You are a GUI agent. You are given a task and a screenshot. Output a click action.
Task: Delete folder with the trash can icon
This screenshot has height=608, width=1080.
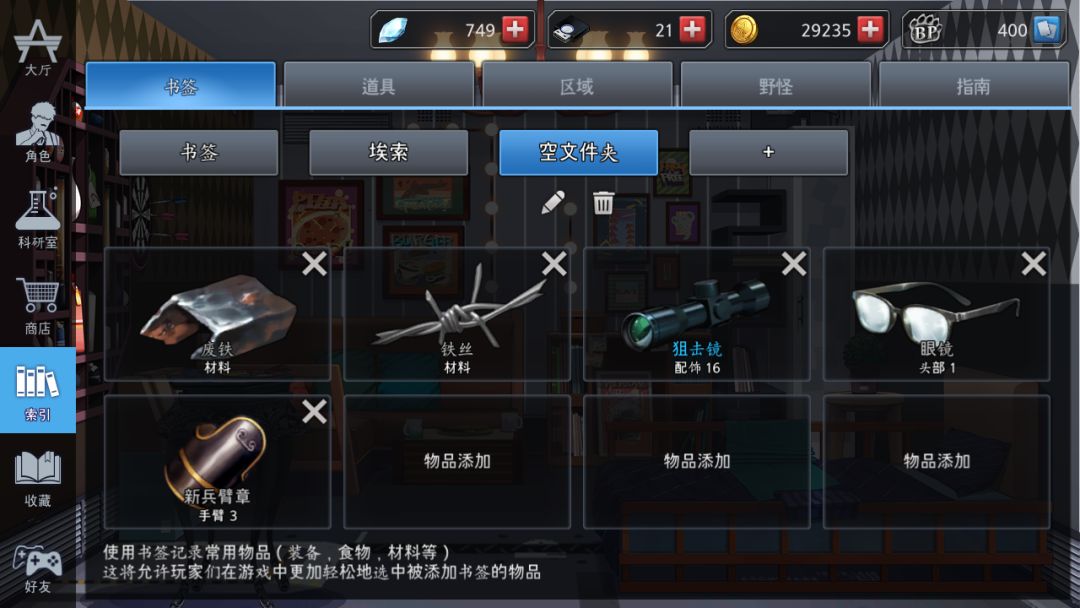coord(603,202)
